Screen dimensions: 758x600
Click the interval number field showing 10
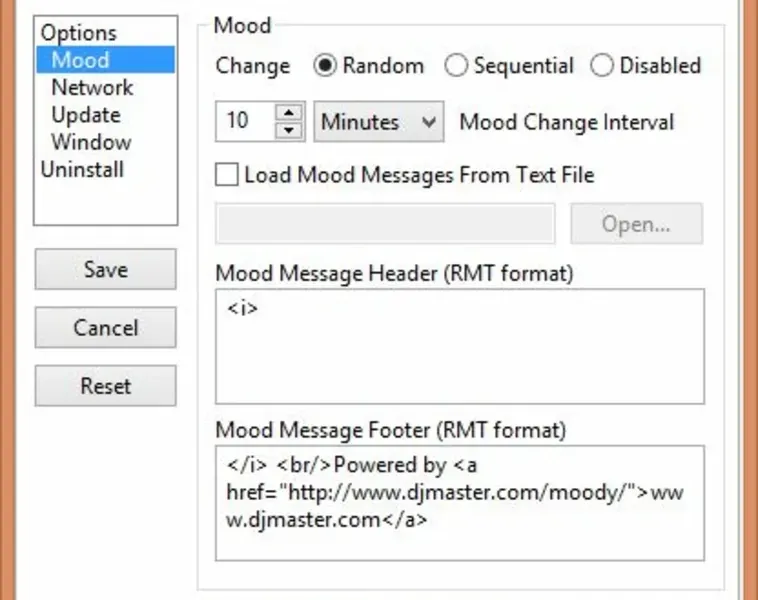point(245,122)
